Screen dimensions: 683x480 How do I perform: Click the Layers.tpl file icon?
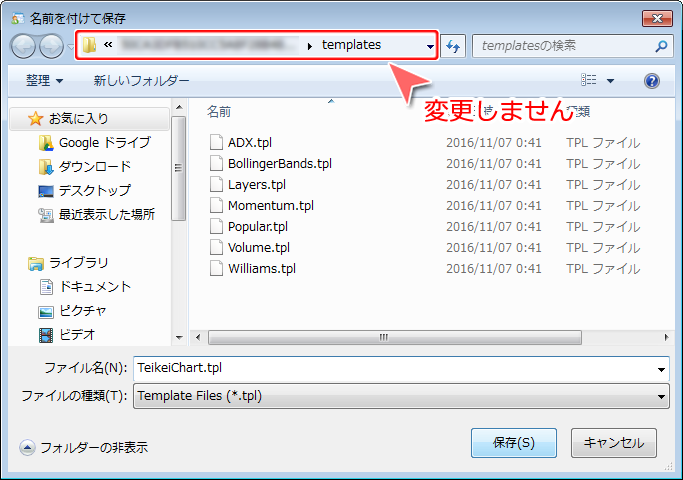(x=216, y=185)
